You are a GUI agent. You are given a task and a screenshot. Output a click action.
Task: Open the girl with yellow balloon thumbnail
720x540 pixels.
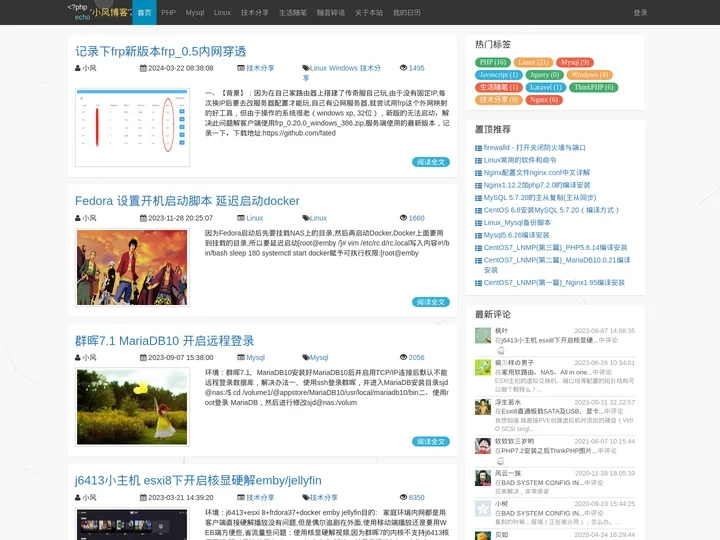132,407
